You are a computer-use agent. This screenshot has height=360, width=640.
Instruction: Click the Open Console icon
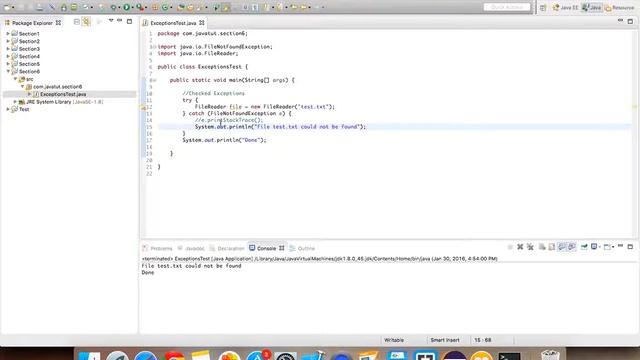607,247
